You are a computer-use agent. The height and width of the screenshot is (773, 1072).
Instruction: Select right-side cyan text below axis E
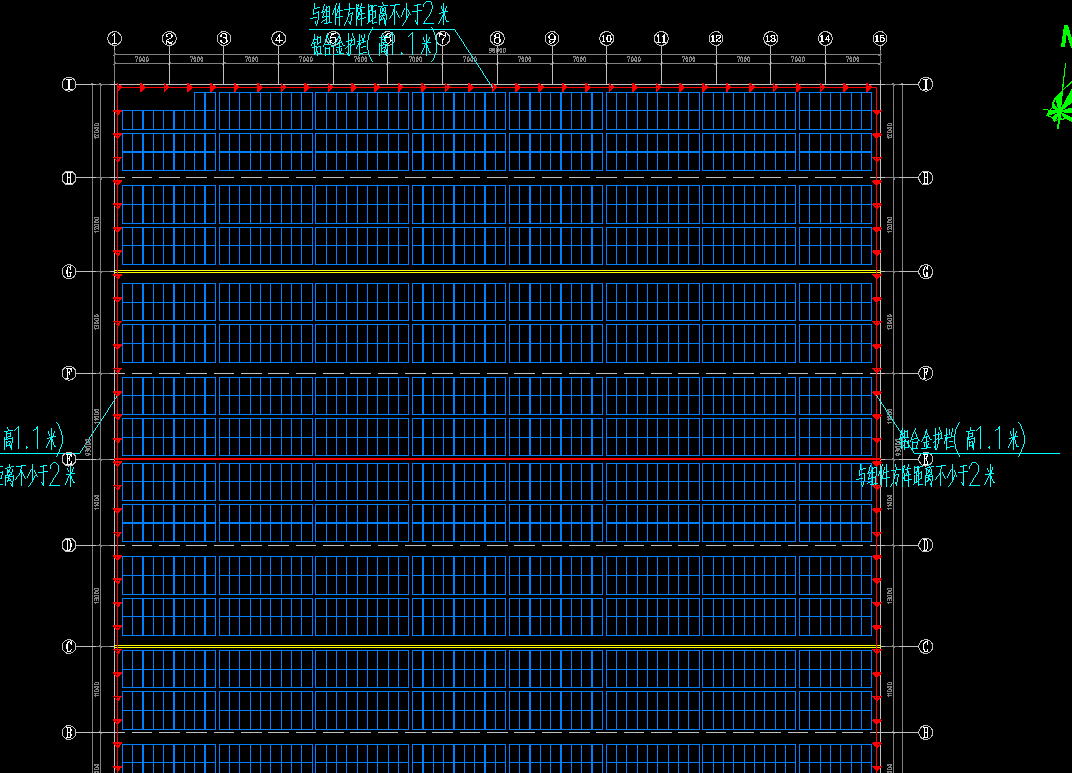926,476
